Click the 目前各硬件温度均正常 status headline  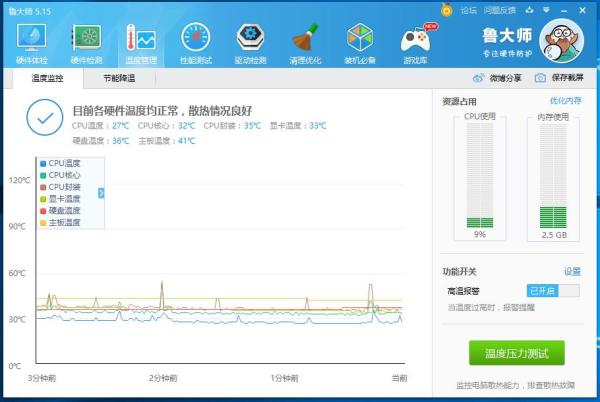[162, 111]
